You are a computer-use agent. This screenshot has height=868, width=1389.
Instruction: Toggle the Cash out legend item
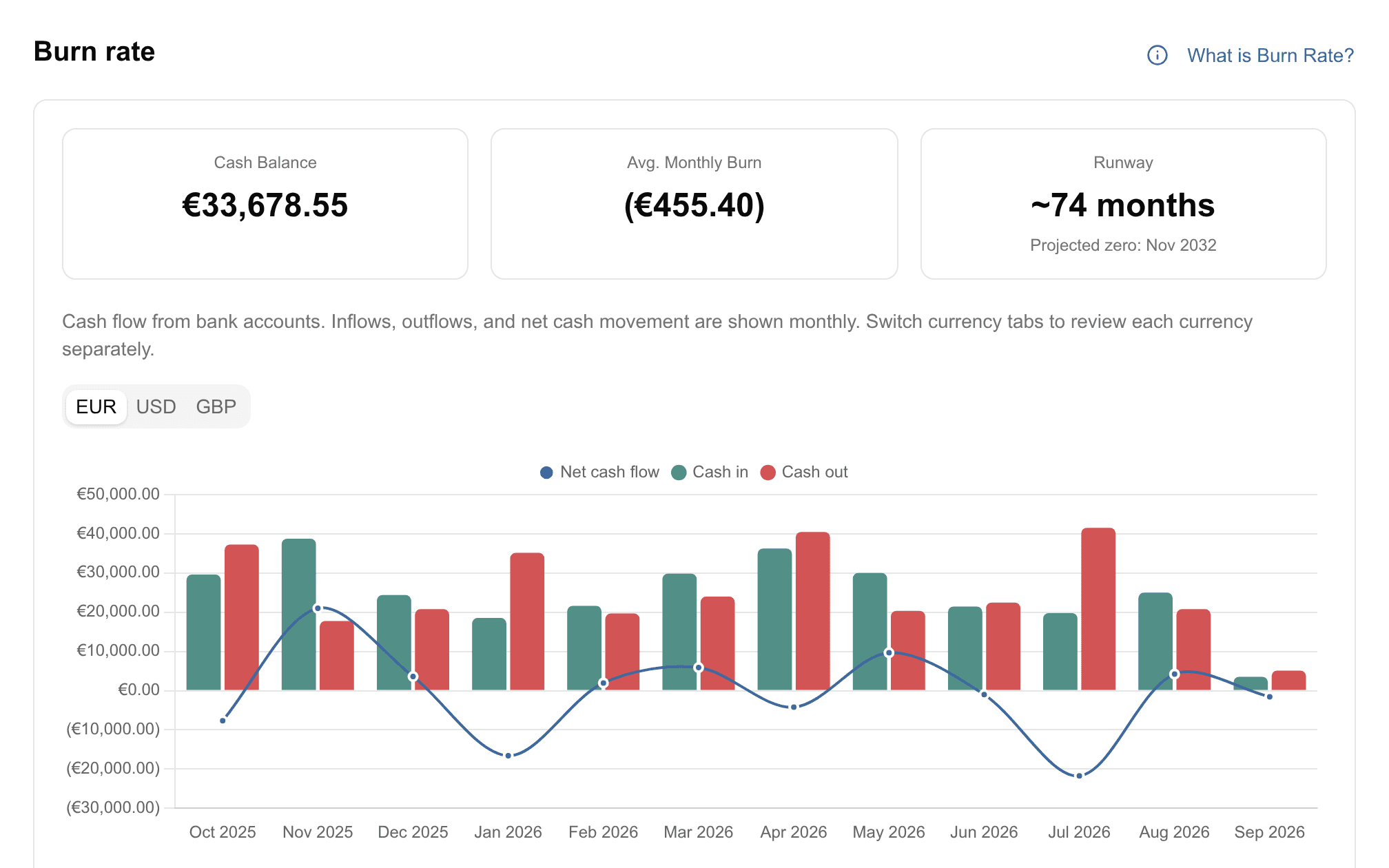coord(804,472)
